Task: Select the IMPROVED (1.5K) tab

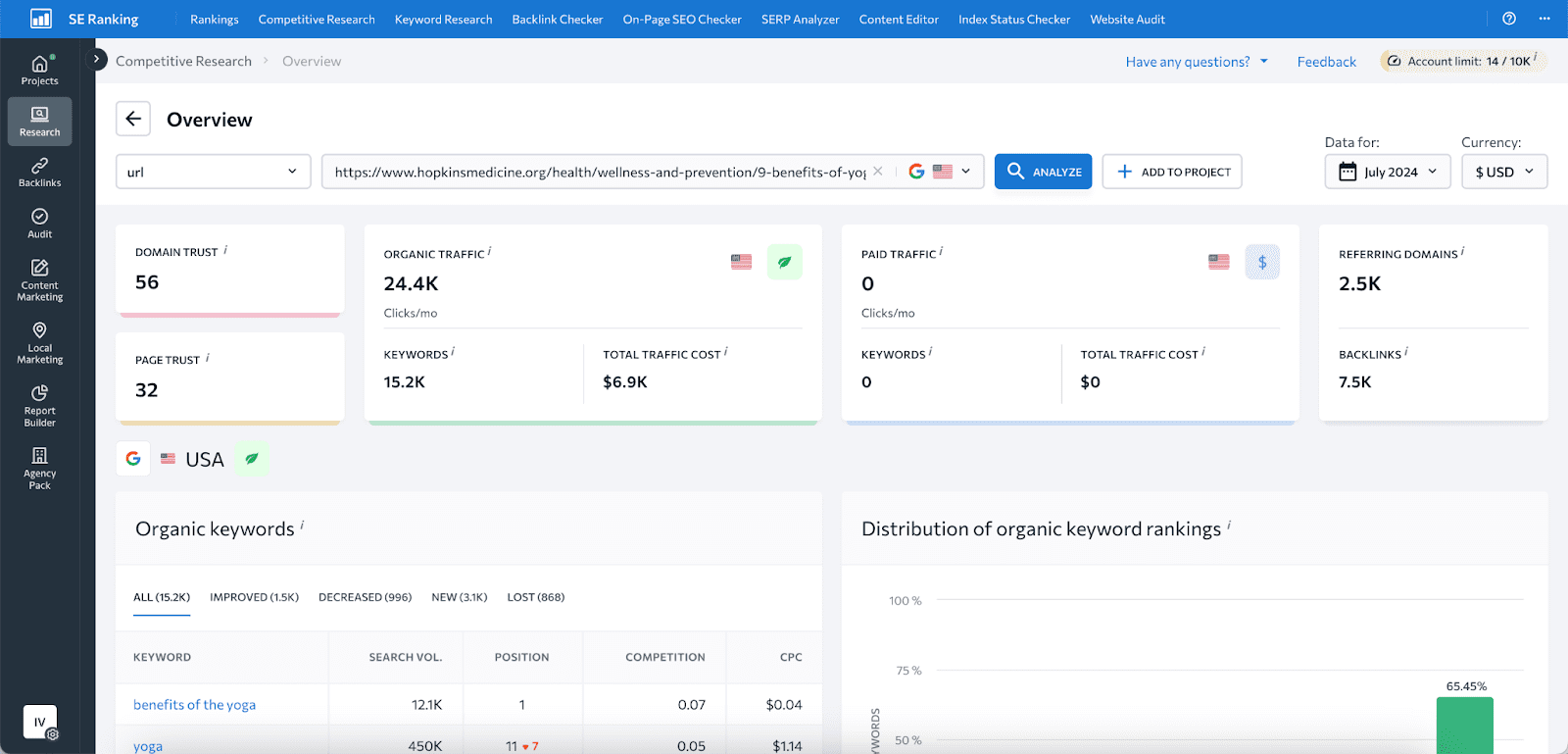Action: [254, 597]
